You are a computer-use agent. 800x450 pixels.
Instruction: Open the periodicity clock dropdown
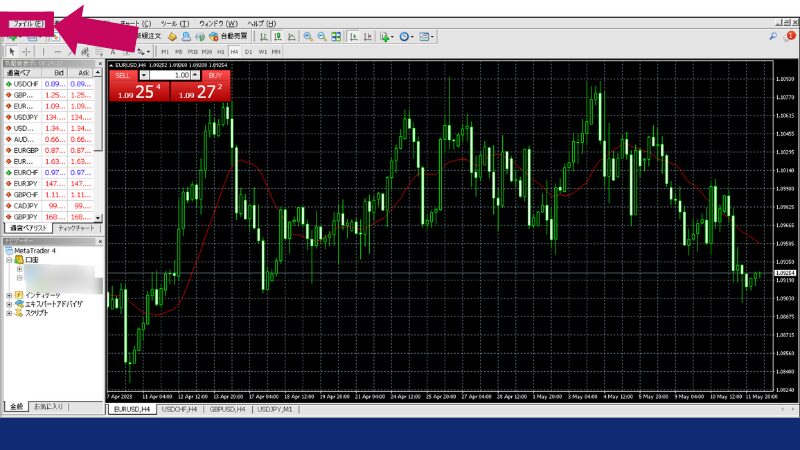[x=407, y=37]
